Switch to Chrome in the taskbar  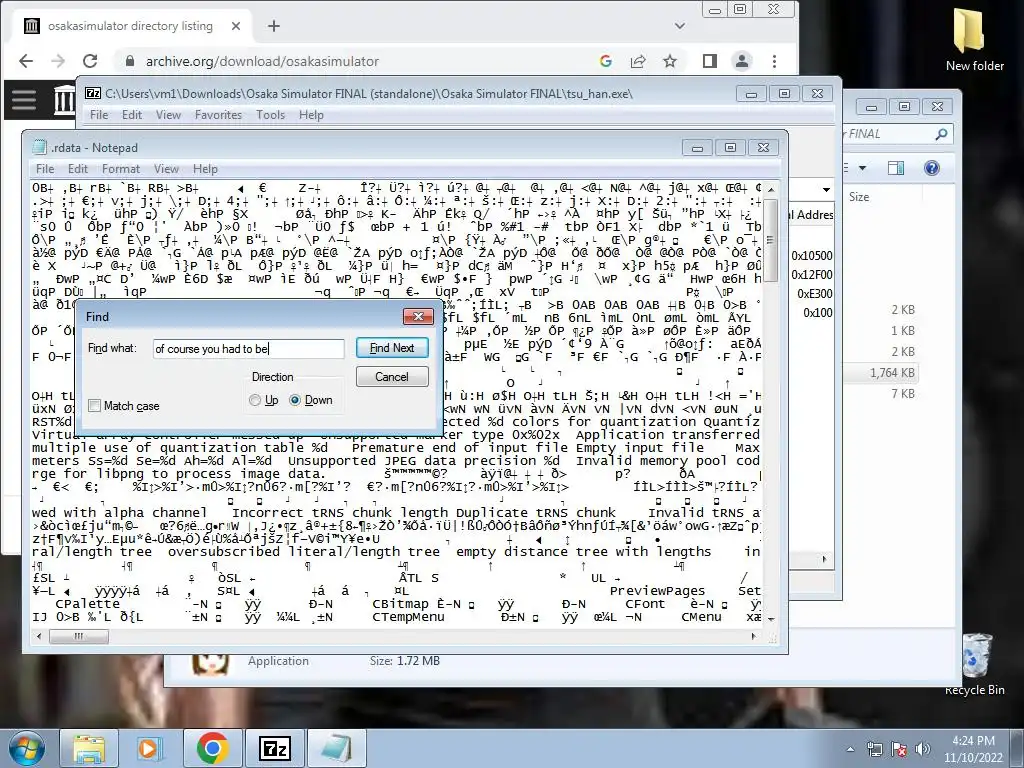pyautogui.click(x=212, y=748)
